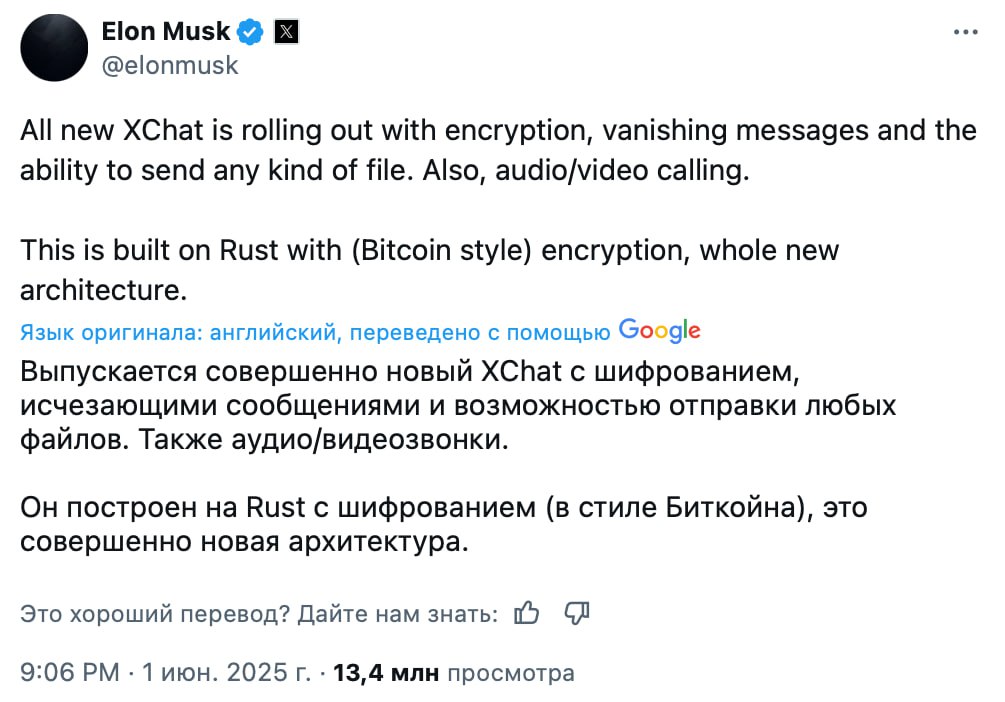Click the Google logo in translation notice
The image size is (1005, 702).
tap(659, 331)
